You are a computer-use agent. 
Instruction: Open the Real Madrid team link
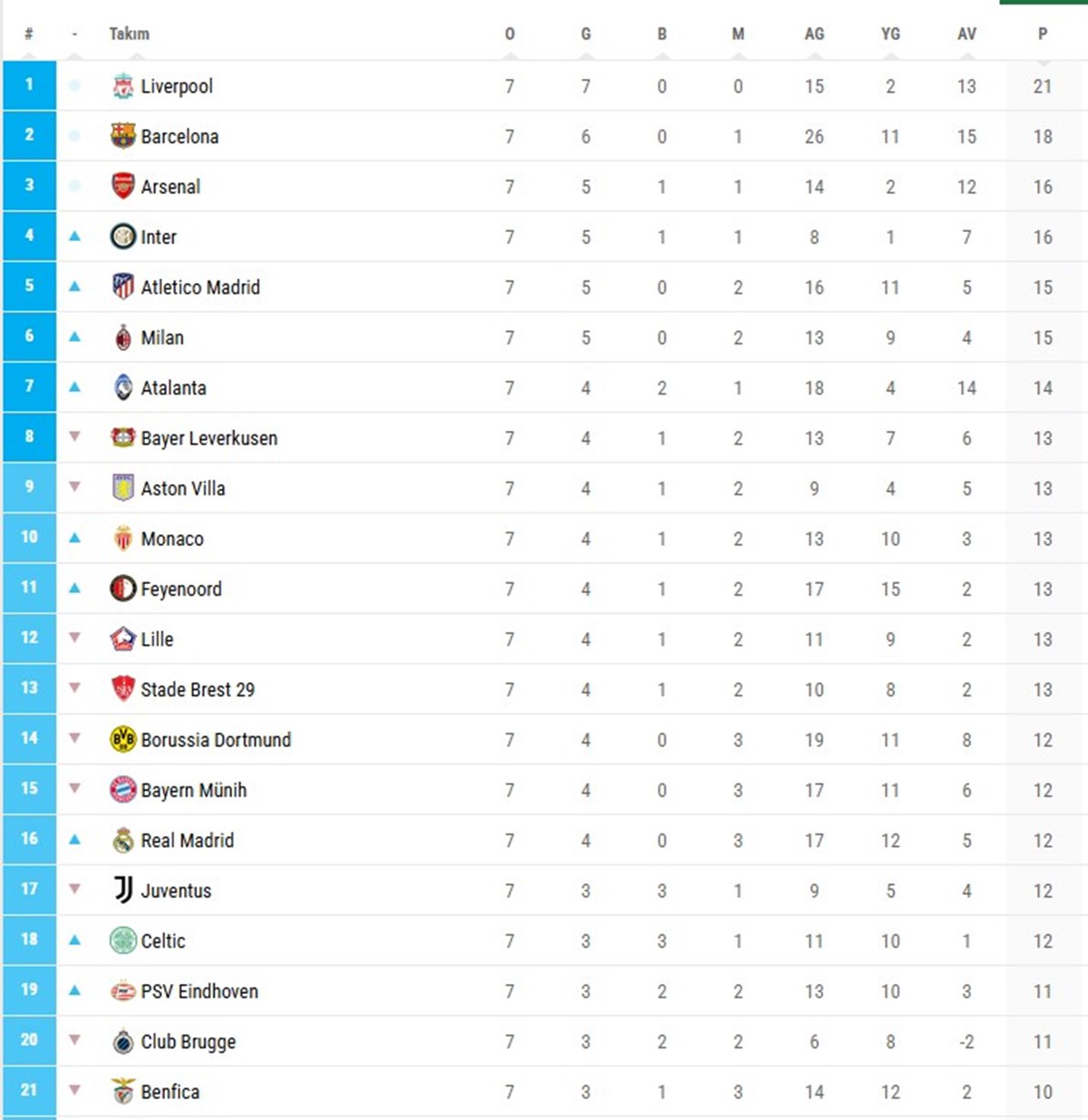click(x=187, y=841)
